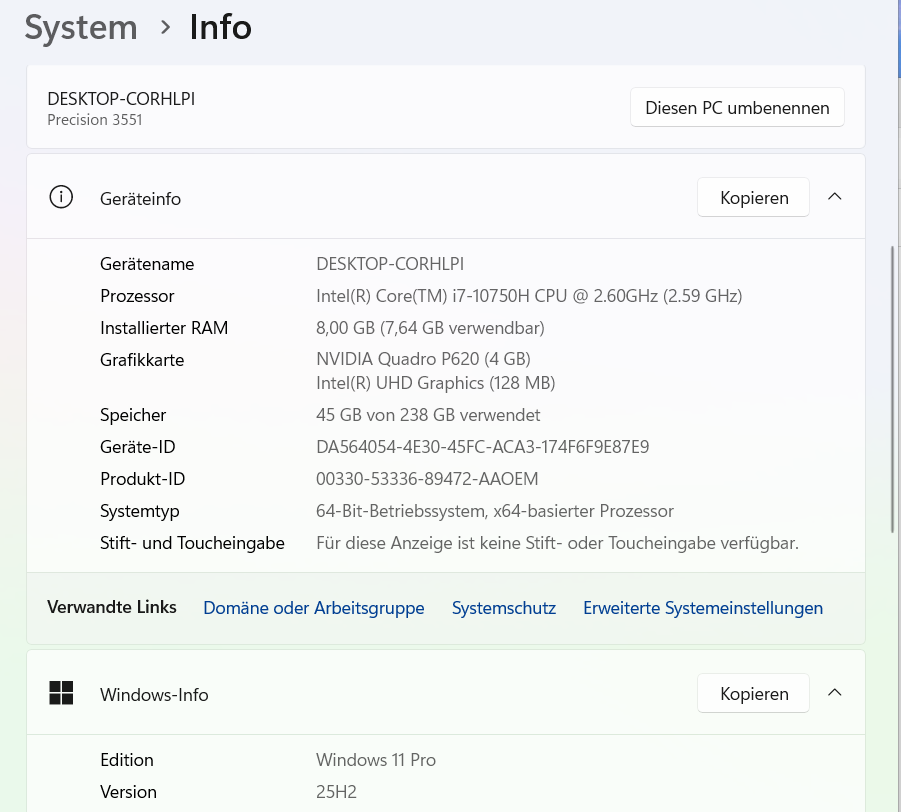
Task: Select Geräte-ID value DA564054-4E30-45FC-ACA3-174F6F9E87E9
Action: tap(483, 447)
